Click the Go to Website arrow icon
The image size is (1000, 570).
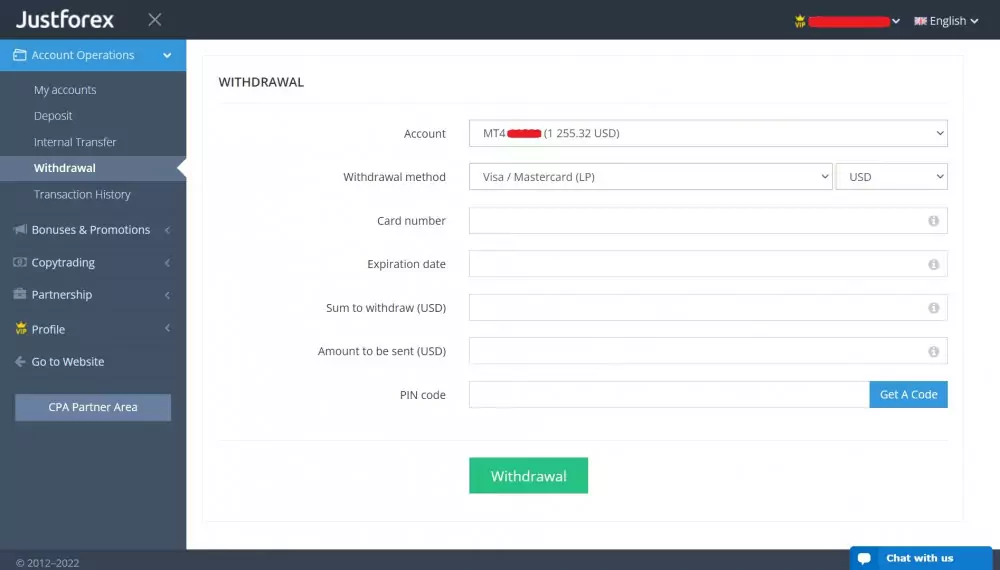click(20, 362)
